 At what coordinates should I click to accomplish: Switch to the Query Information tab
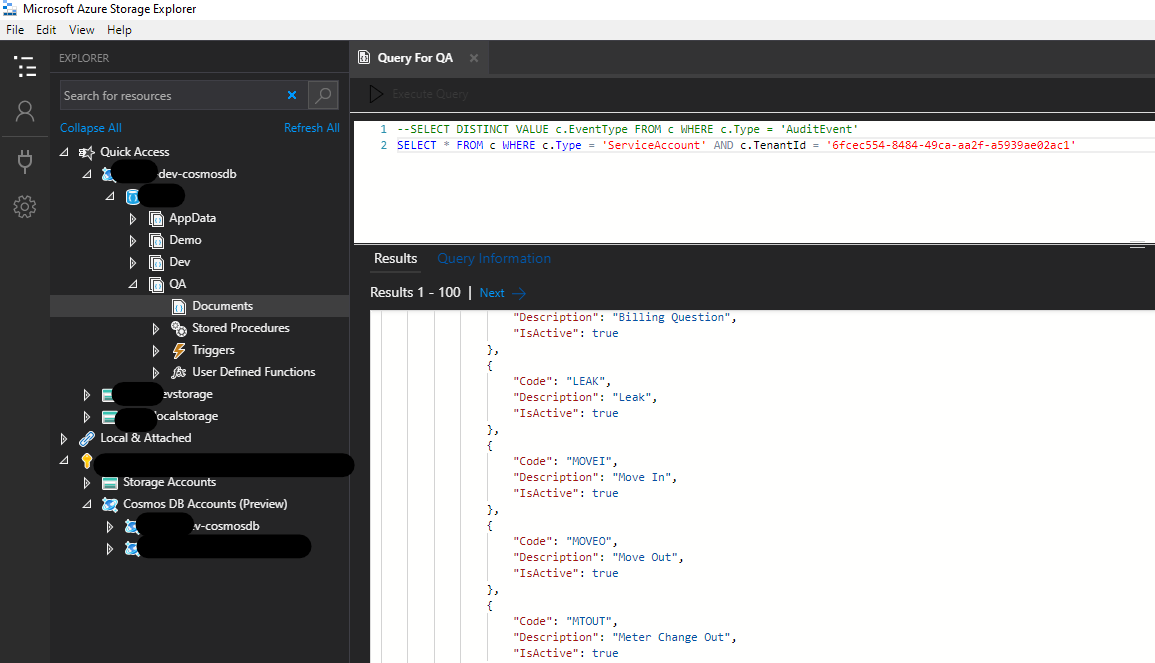[494, 259]
